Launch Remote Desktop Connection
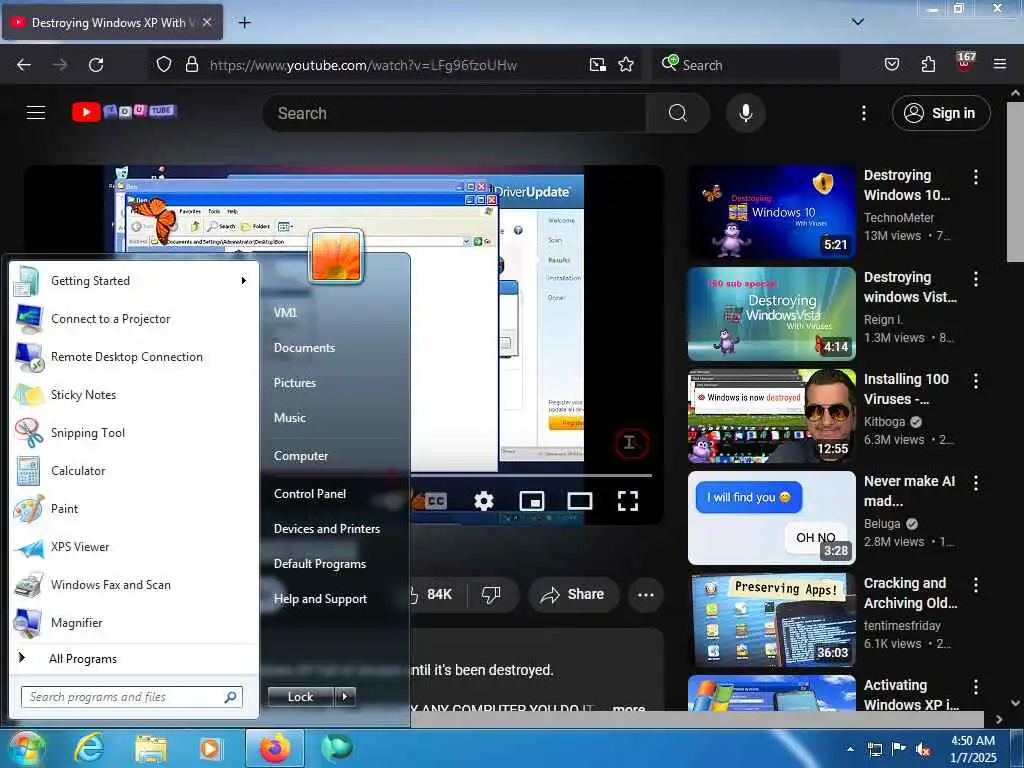 [134, 357]
